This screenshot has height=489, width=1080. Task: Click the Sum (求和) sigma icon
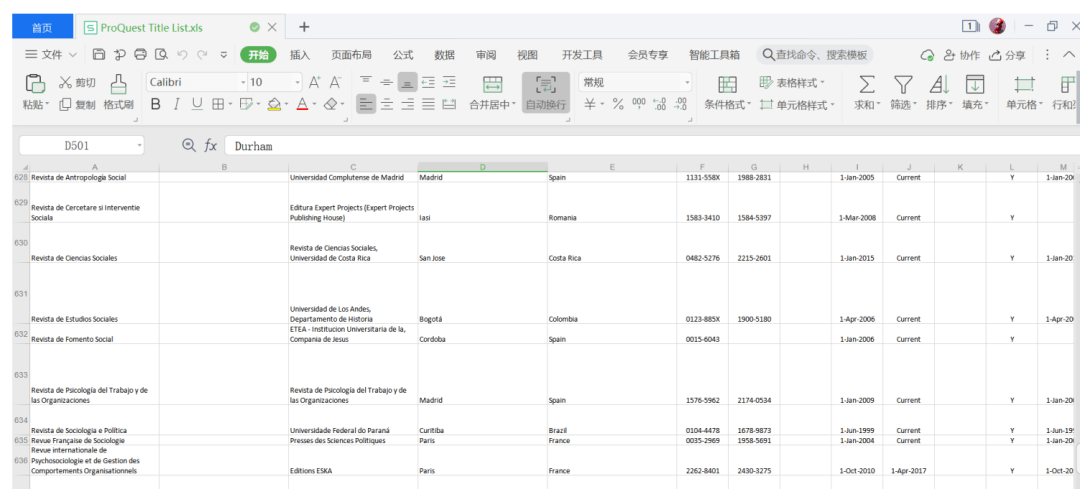coord(866,85)
